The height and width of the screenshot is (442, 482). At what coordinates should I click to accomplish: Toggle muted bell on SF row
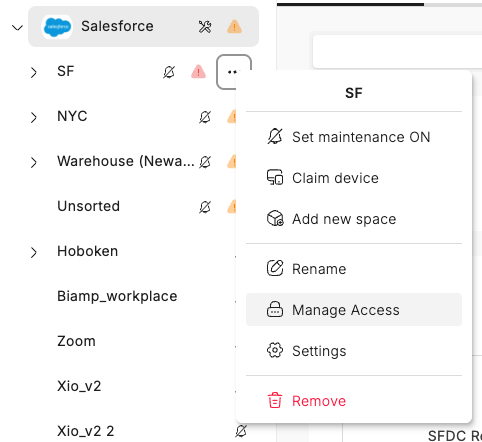pos(169,72)
